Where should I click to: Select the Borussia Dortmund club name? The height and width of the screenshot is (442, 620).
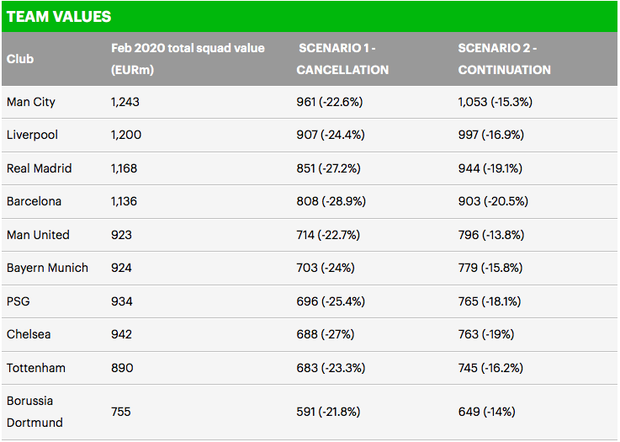click(x=34, y=412)
